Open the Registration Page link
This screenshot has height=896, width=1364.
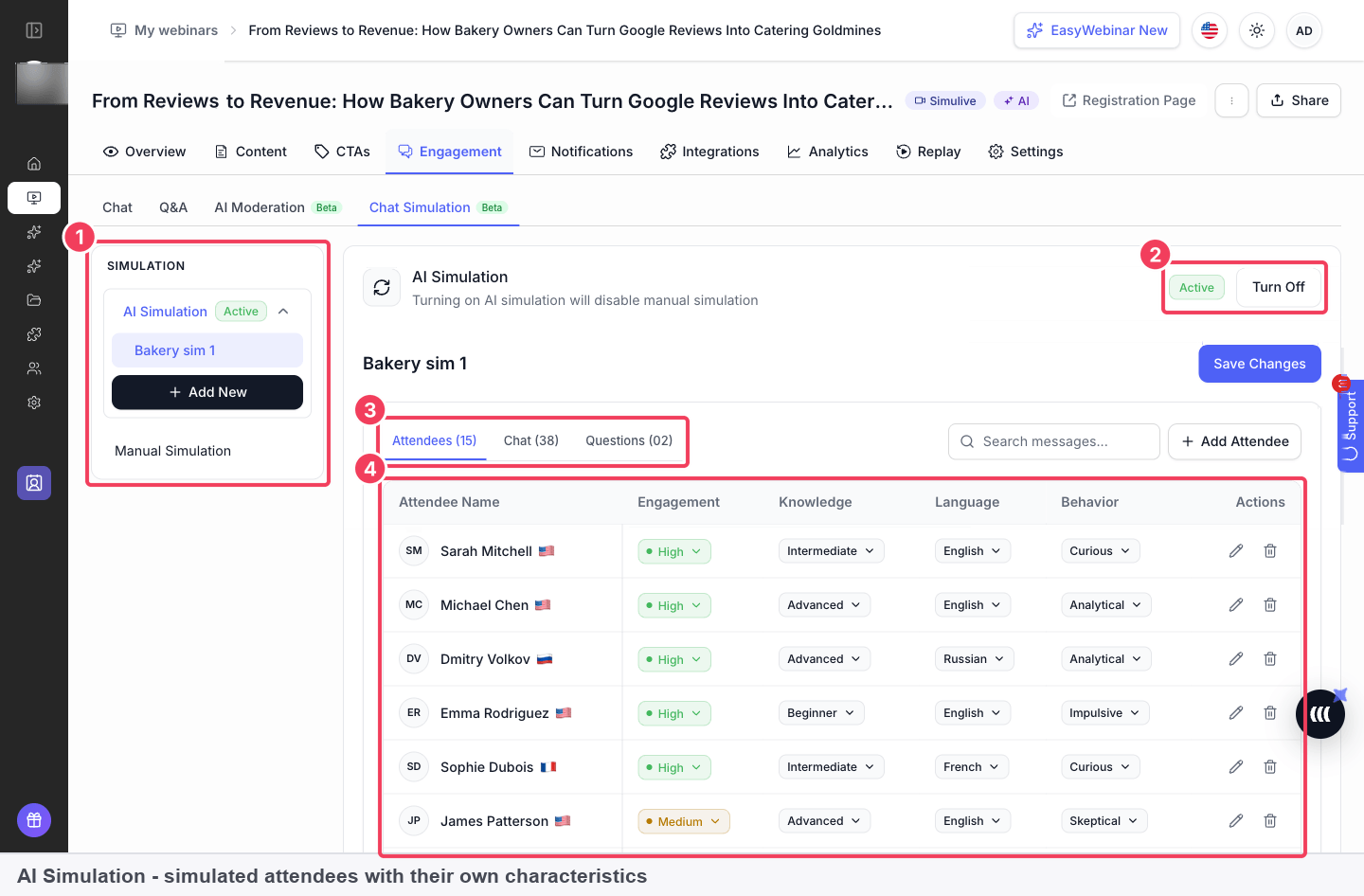click(x=1129, y=100)
